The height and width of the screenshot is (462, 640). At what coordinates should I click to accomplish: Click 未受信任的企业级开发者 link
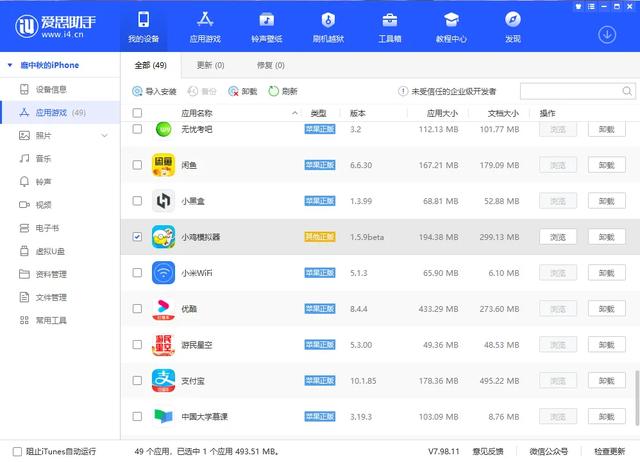coord(447,91)
